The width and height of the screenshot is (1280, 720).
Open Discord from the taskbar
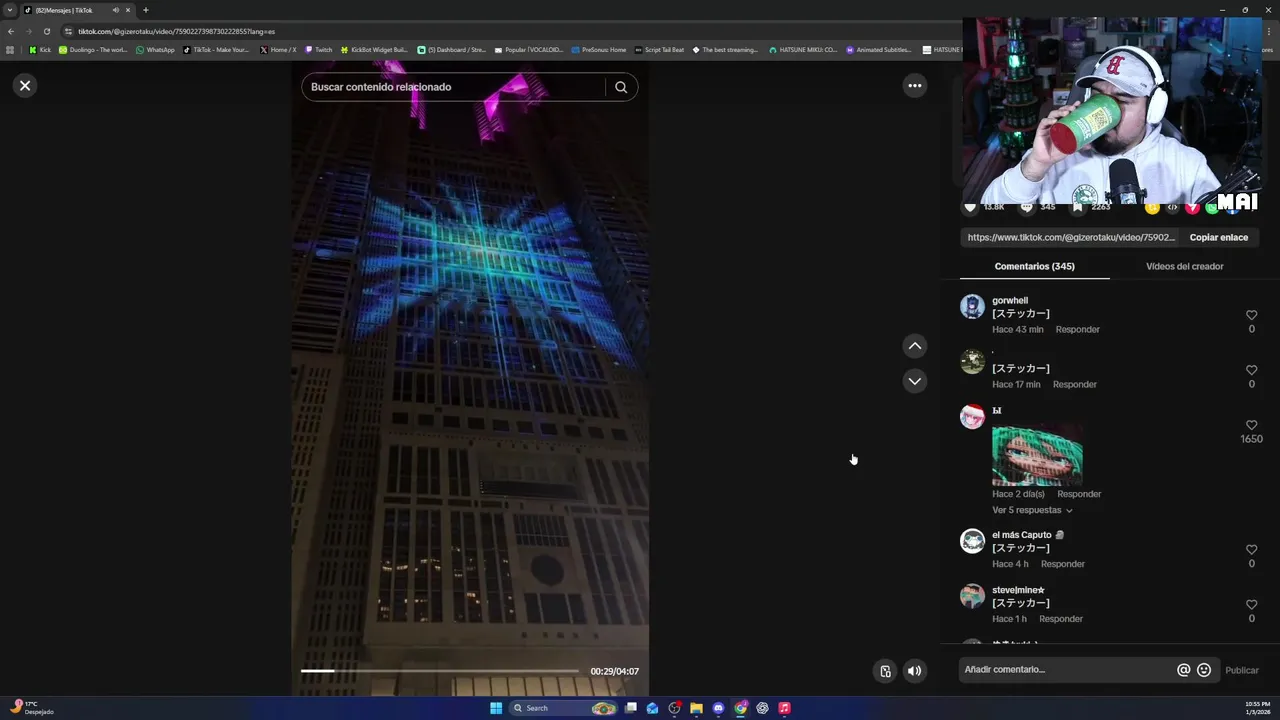(718, 708)
